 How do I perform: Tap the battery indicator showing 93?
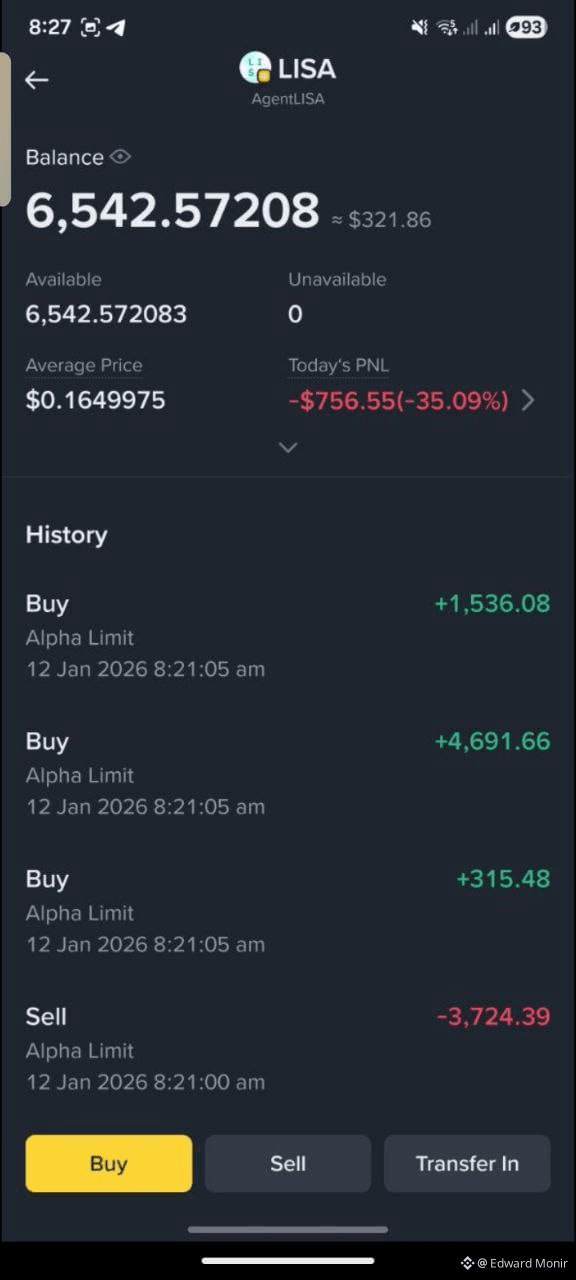527,27
